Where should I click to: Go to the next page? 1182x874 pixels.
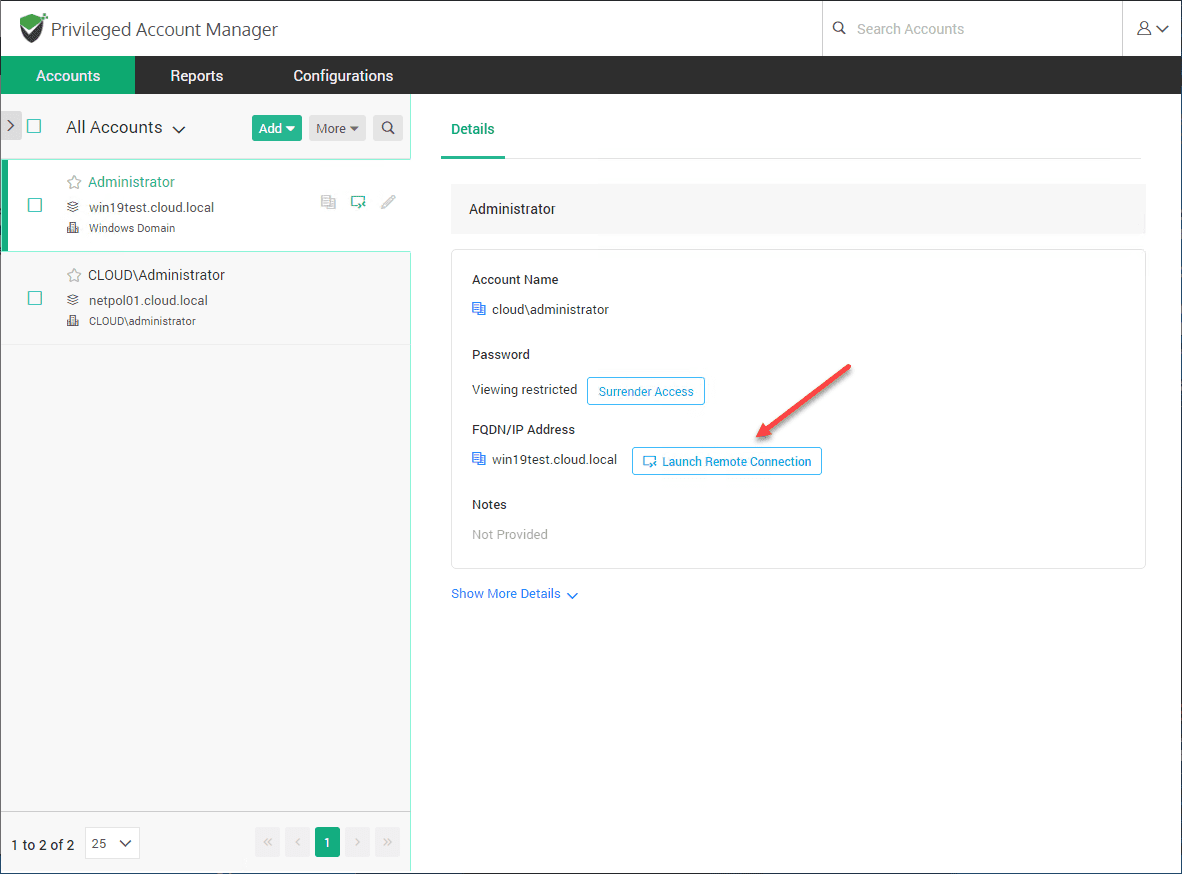pos(357,842)
